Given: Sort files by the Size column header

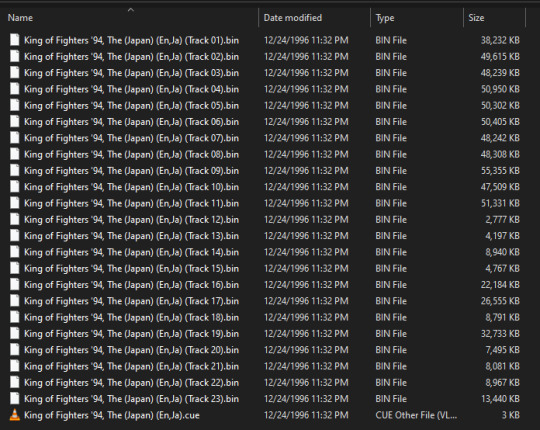Looking at the screenshot, I should (476, 18).
